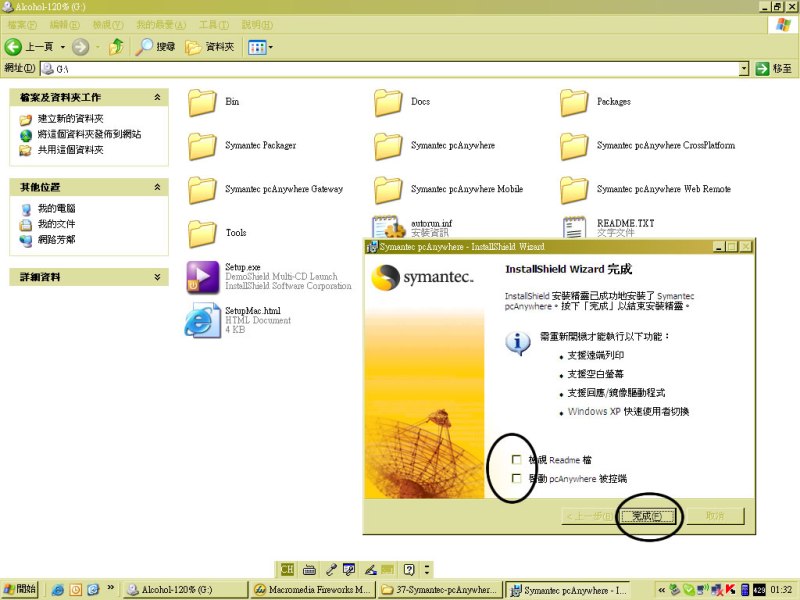This screenshot has height=600, width=800.
Task: Open the Packages folder icon
Action: click(x=574, y=103)
